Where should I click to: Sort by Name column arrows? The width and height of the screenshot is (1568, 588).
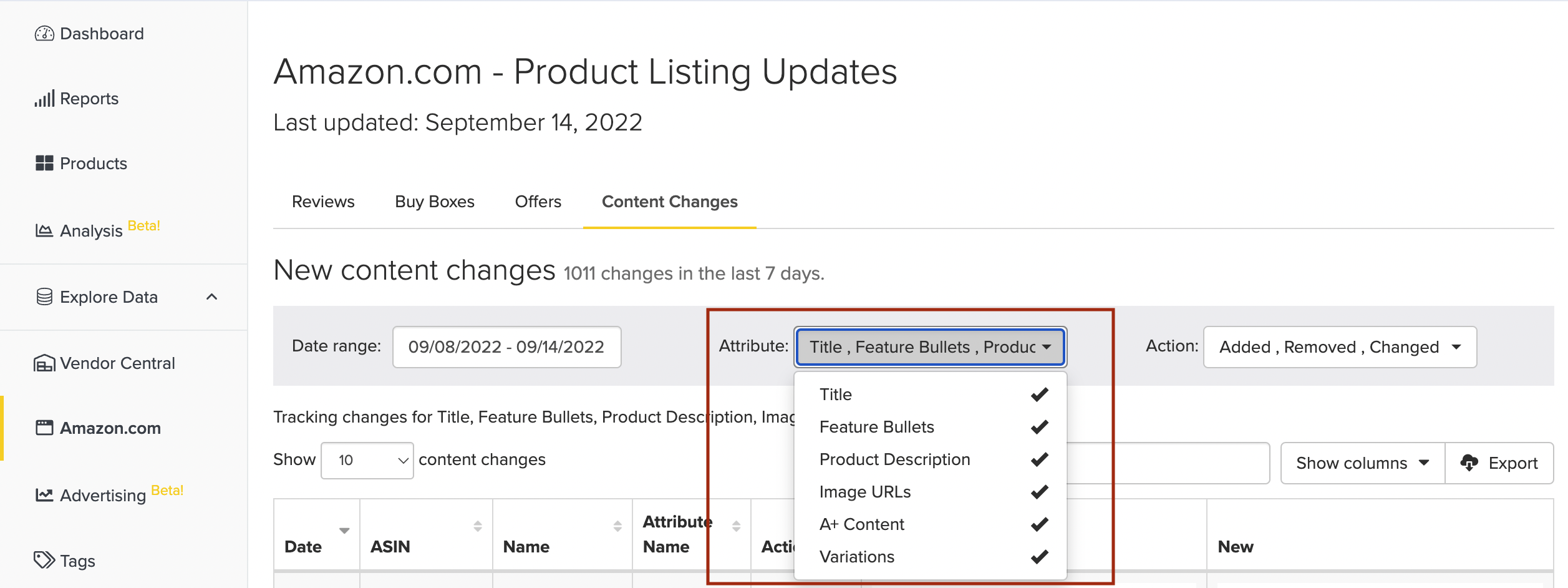point(617,526)
